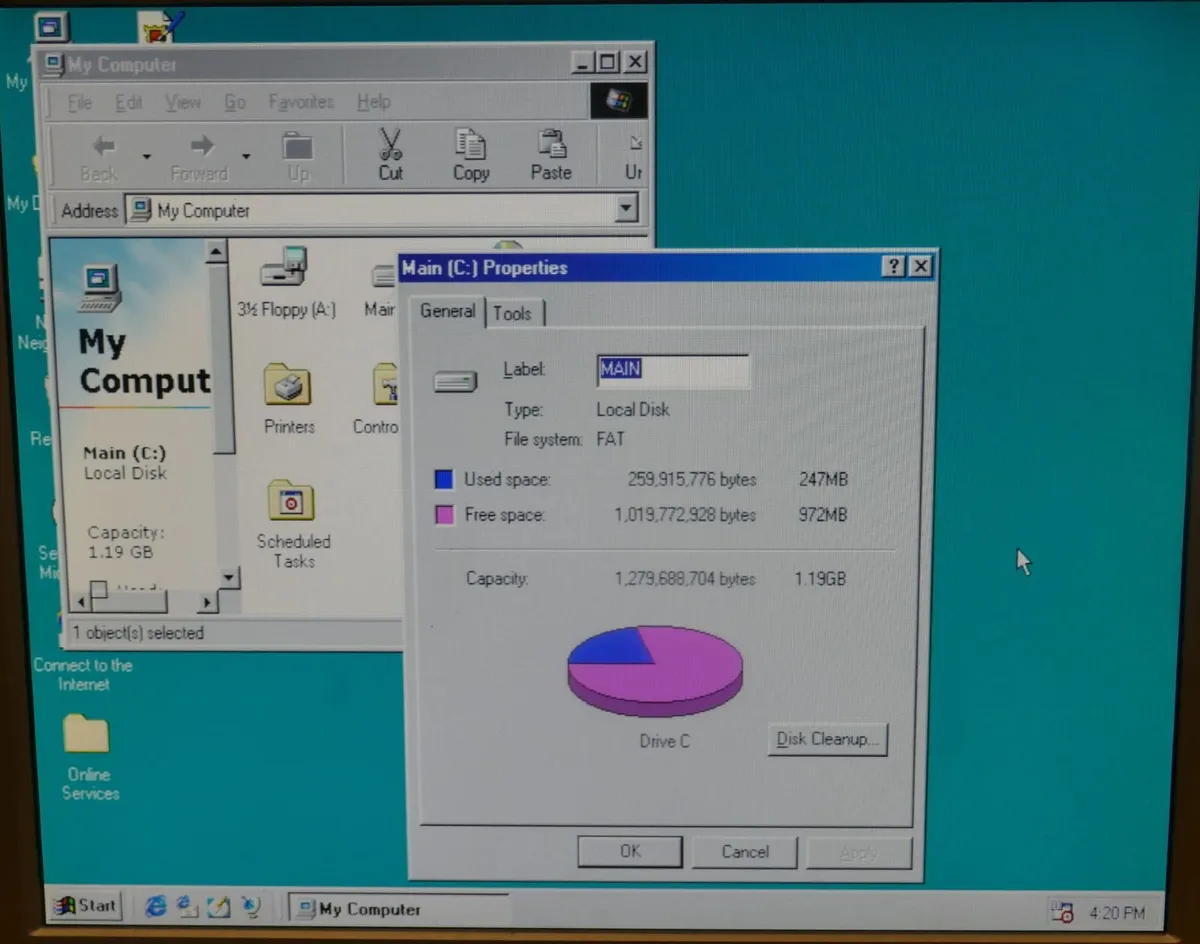Image resolution: width=1200 pixels, height=944 pixels.
Task: Expand the Address bar dropdown
Action: (626, 209)
